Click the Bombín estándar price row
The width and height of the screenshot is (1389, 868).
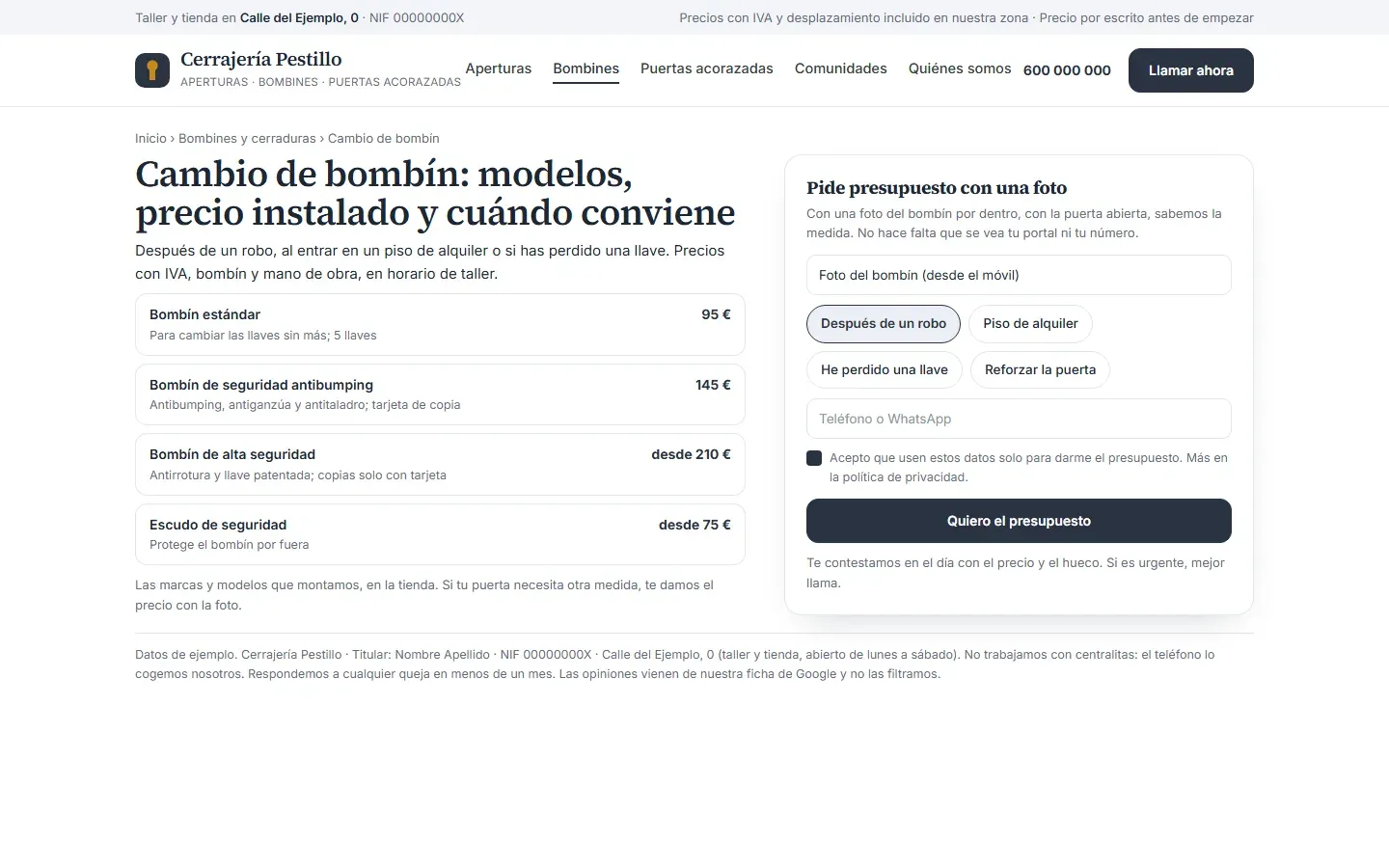[440, 324]
